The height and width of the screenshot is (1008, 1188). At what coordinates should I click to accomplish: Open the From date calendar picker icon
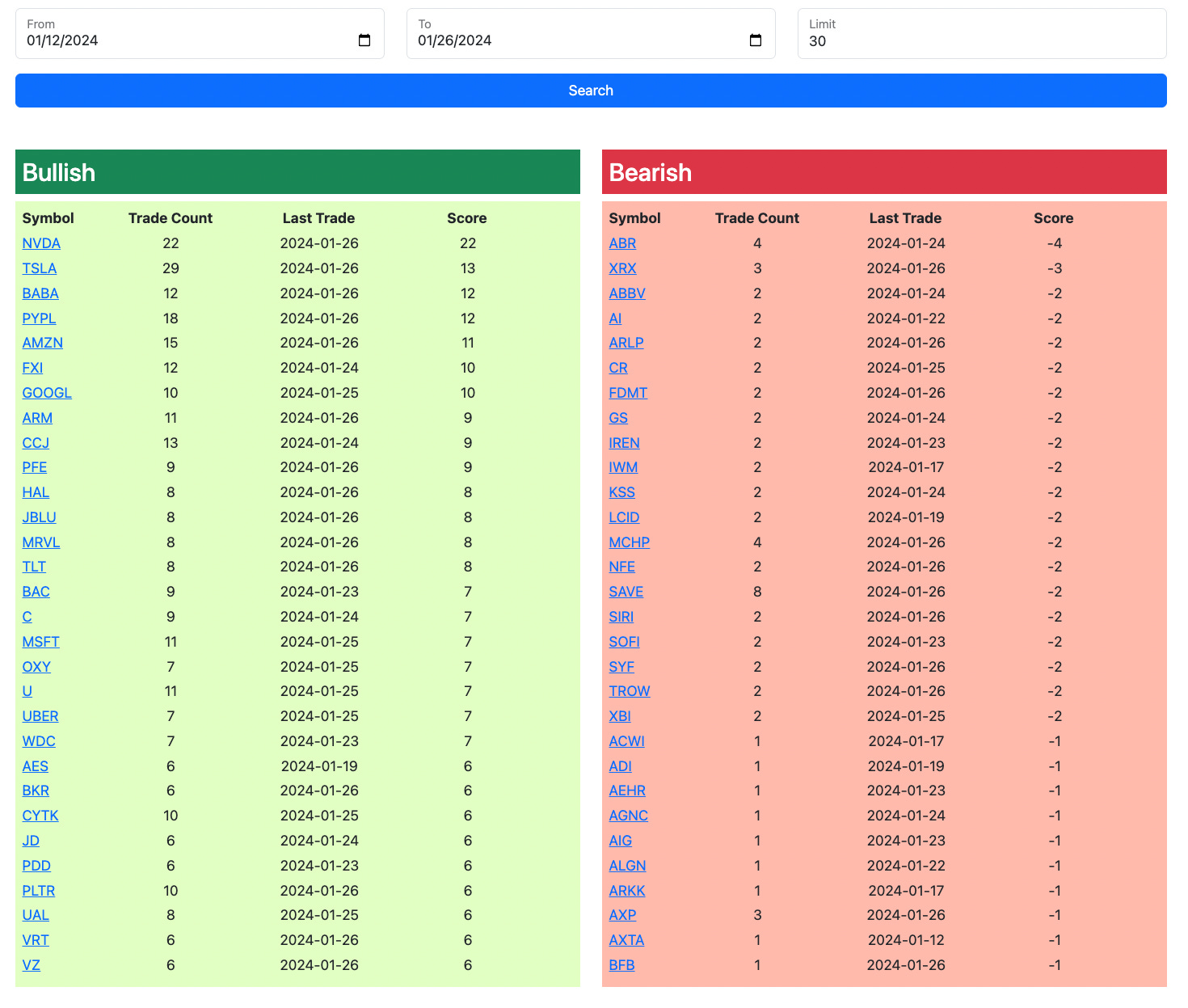pyautogui.click(x=364, y=40)
